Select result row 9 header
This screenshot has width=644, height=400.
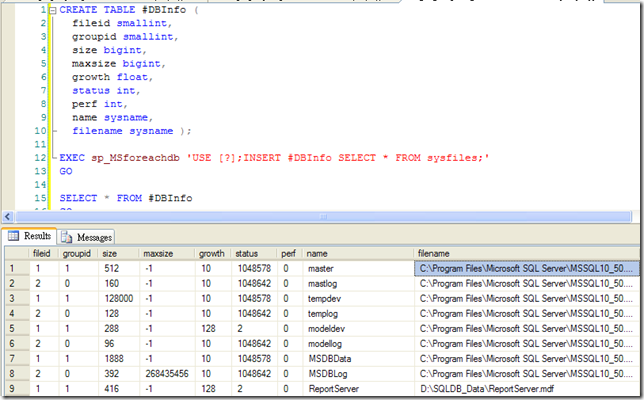click(x=17, y=389)
